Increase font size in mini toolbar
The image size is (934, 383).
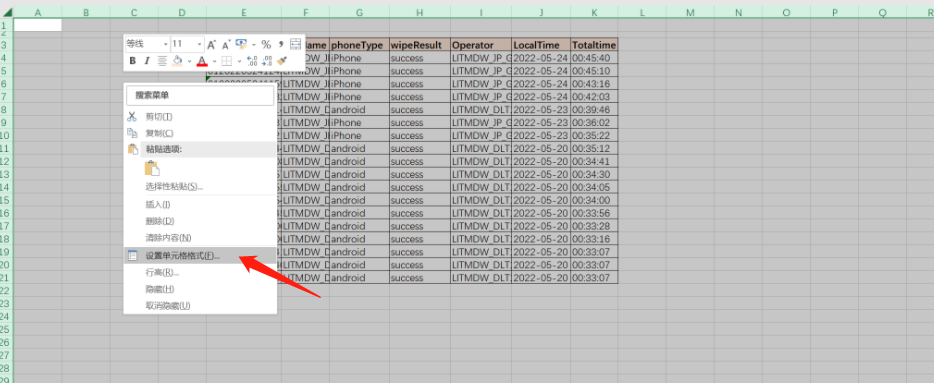tap(211, 45)
